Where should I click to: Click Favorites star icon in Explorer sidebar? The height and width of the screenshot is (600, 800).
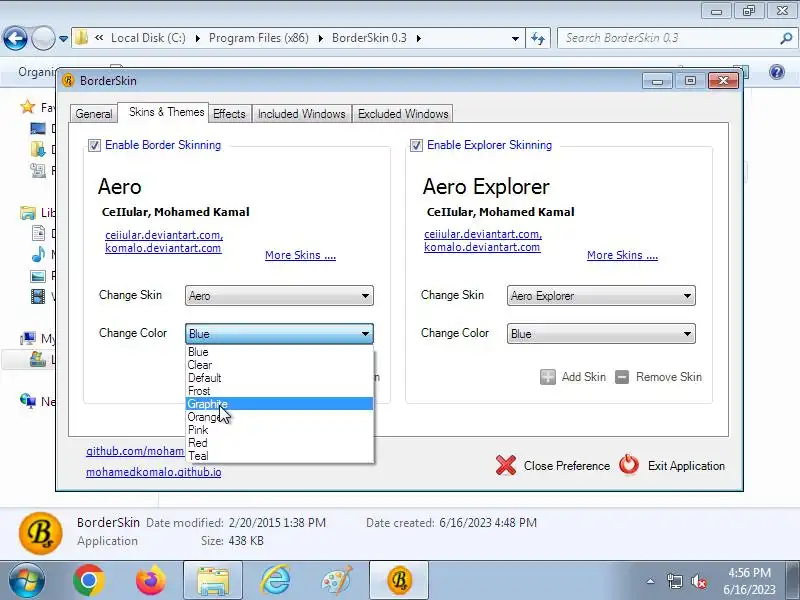28,107
